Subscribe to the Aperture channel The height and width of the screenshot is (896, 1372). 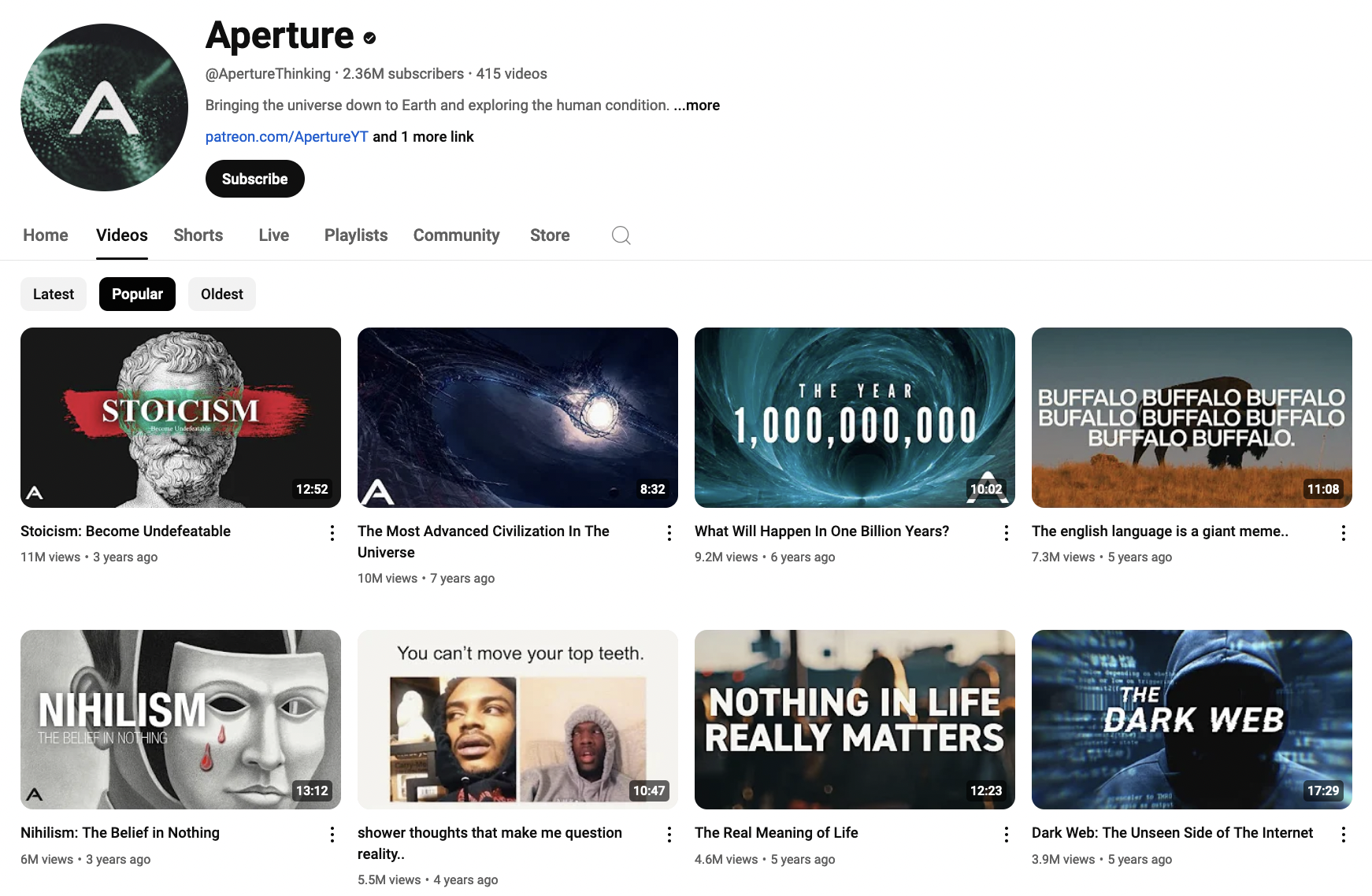(255, 179)
